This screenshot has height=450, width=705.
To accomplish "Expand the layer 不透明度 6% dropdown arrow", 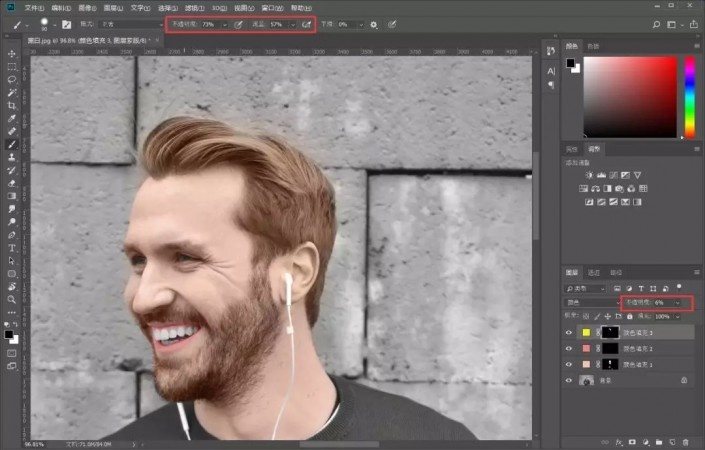I will 678,302.
